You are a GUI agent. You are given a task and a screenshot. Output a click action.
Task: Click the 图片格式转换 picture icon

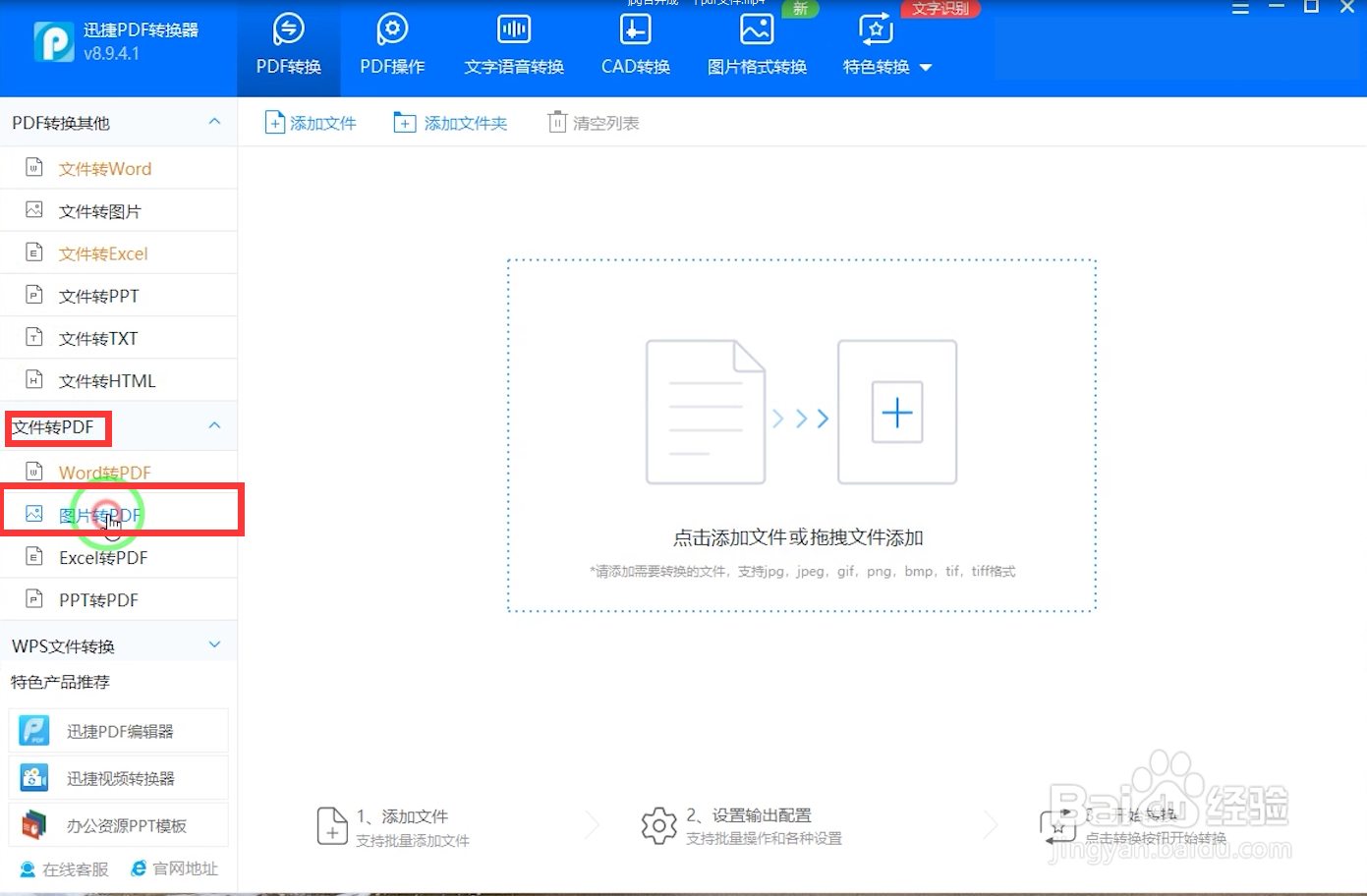[757, 28]
